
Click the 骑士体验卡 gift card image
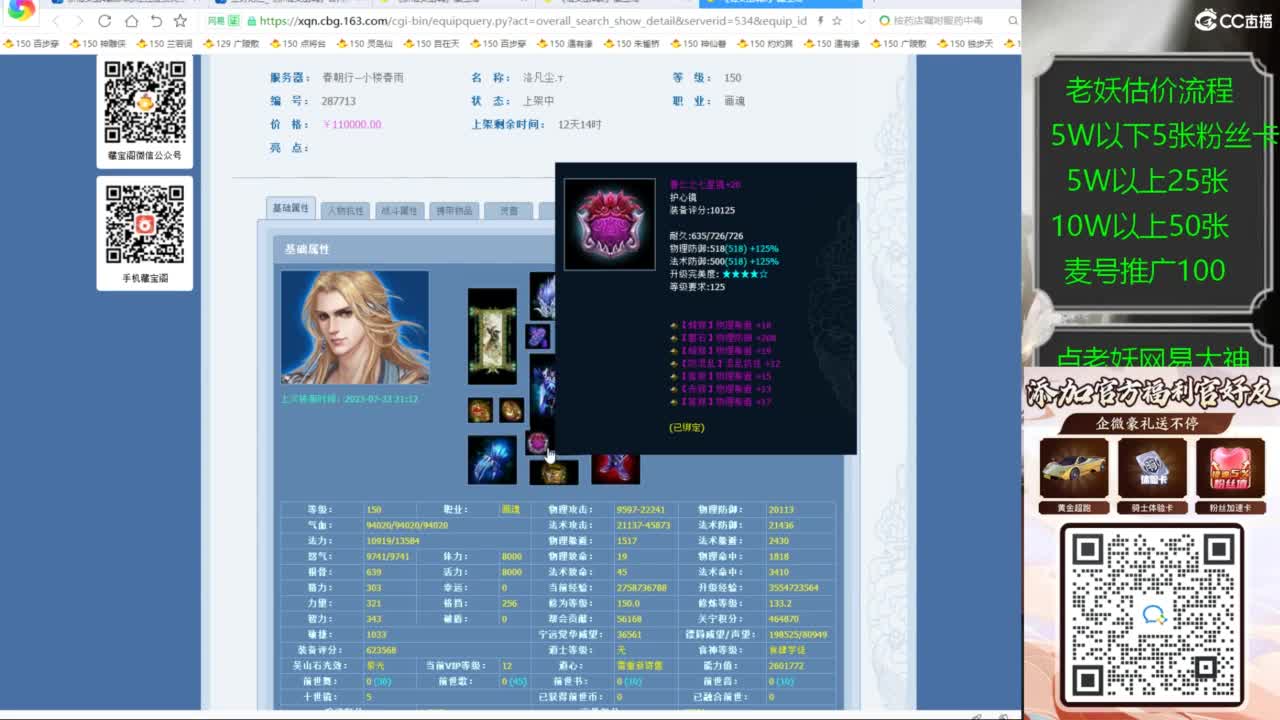(1152, 468)
